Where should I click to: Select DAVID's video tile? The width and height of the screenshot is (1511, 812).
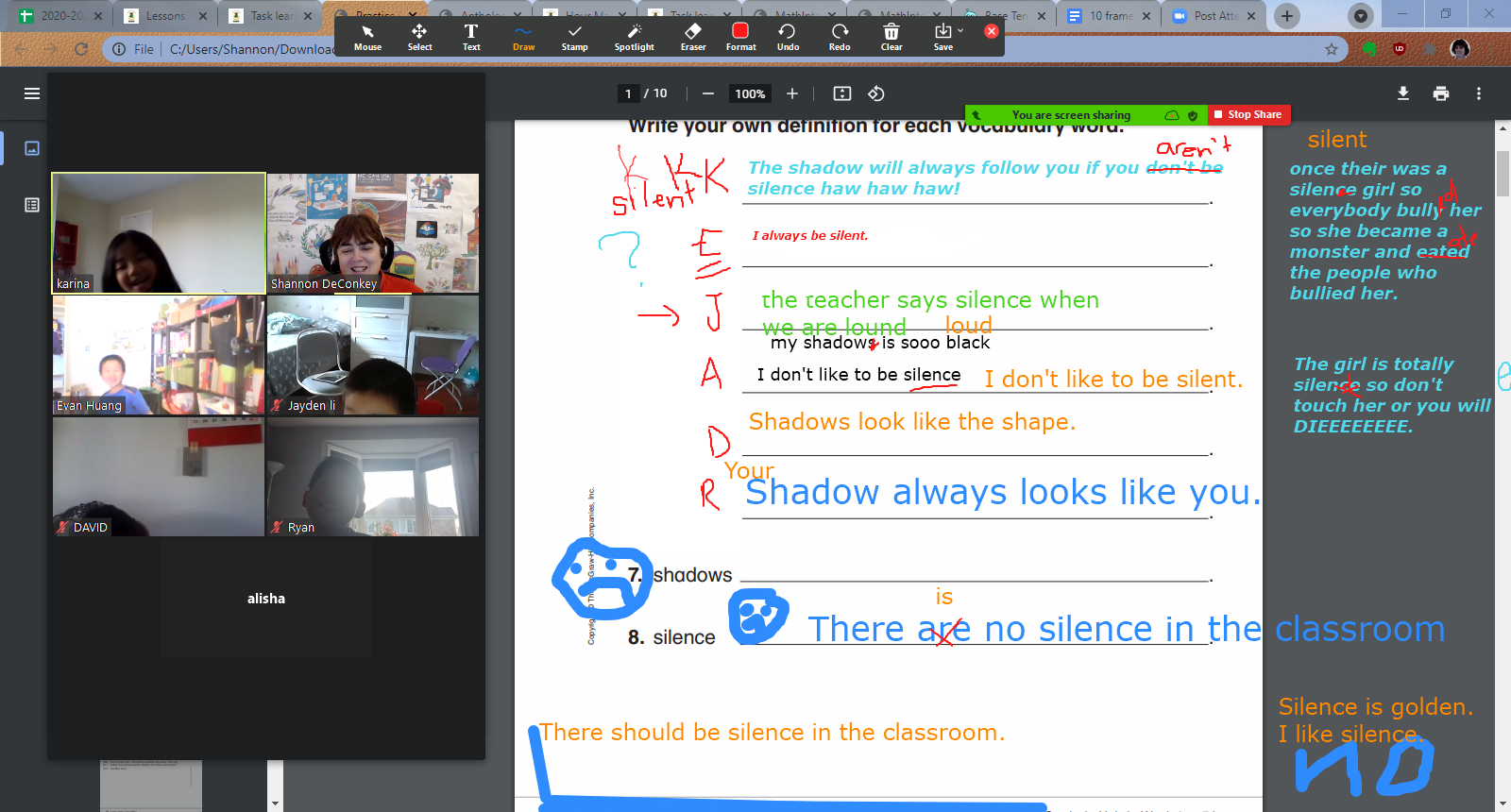pyautogui.click(x=159, y=477)
